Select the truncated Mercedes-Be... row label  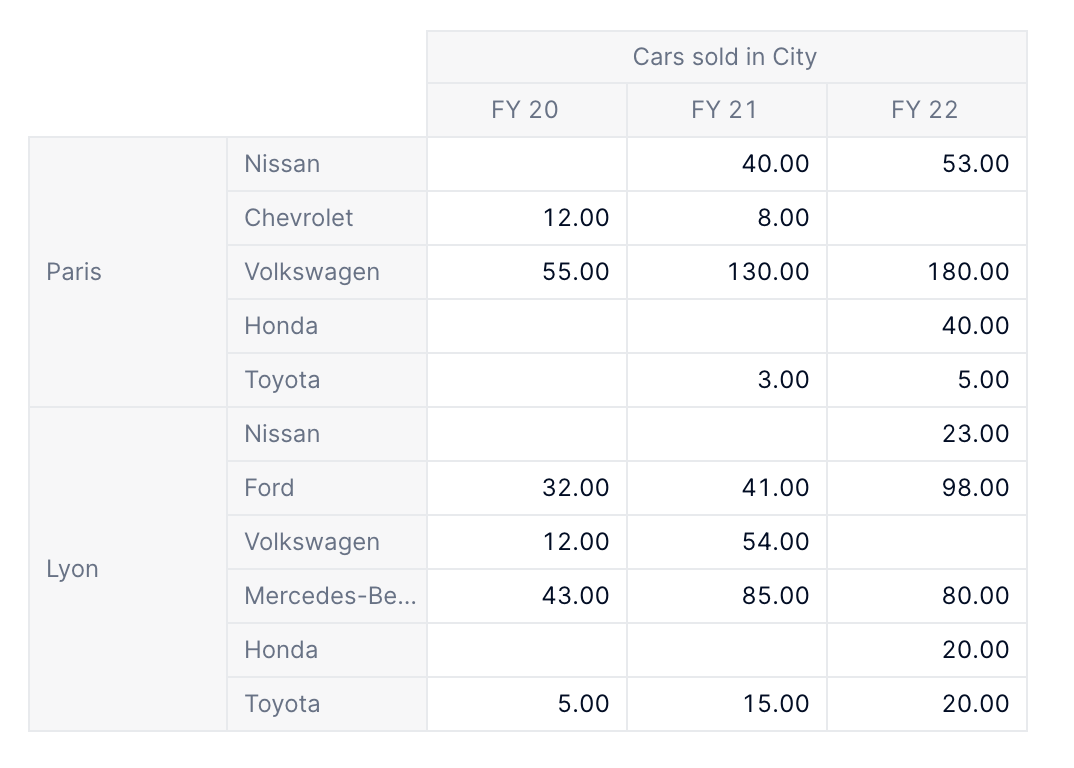(x=326, y=596)
